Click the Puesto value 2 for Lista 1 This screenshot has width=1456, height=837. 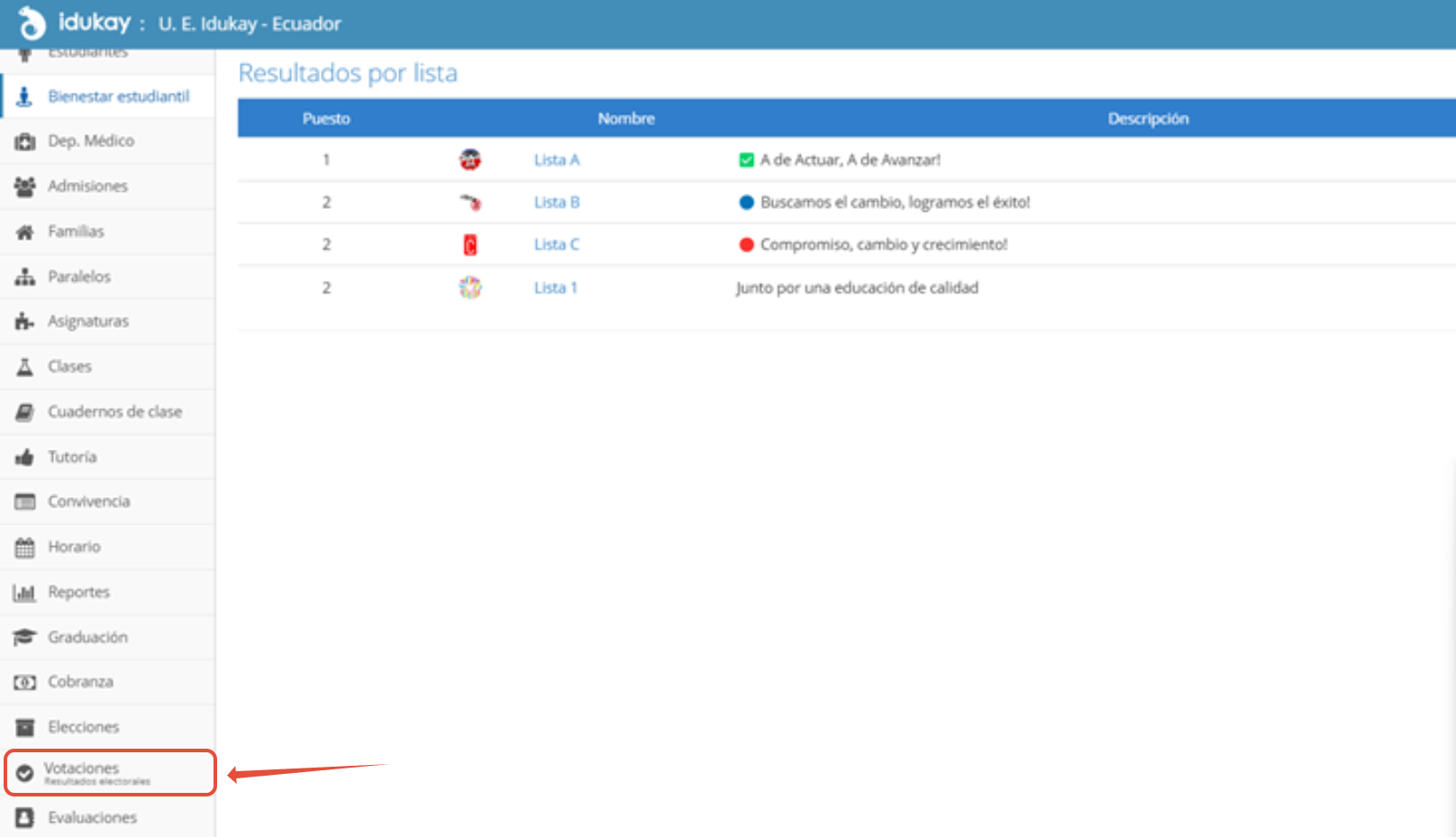point(326,287)
